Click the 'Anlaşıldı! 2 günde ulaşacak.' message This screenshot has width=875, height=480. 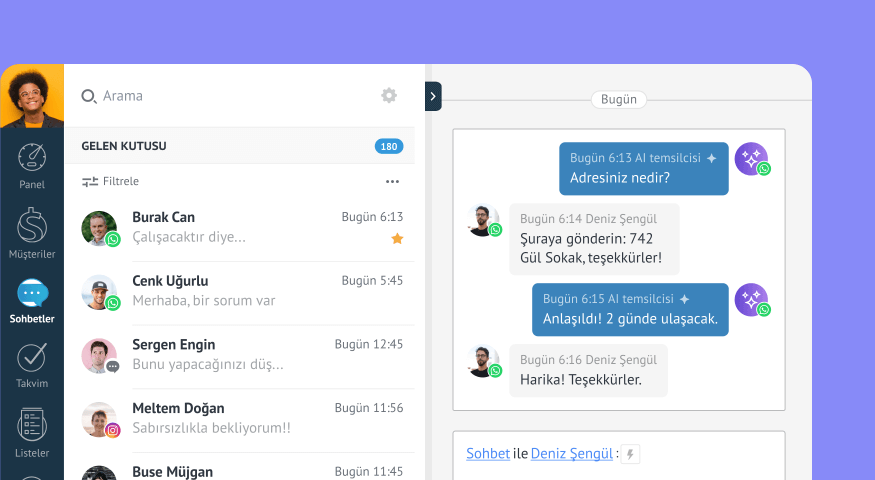631,310
